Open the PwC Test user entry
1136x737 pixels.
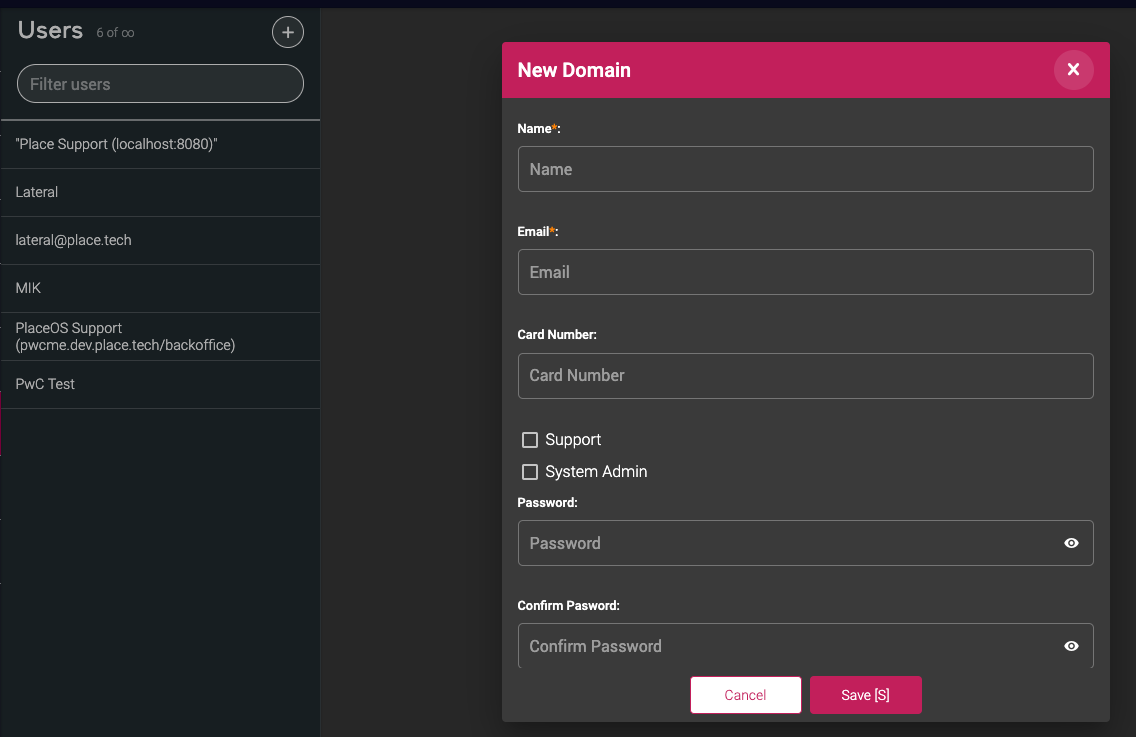[x=160, y=383]
